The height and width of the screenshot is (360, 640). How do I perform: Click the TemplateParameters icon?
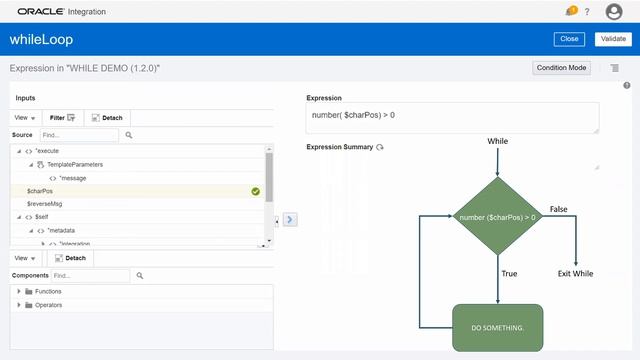pyautogui.click(x=40, y=164)
